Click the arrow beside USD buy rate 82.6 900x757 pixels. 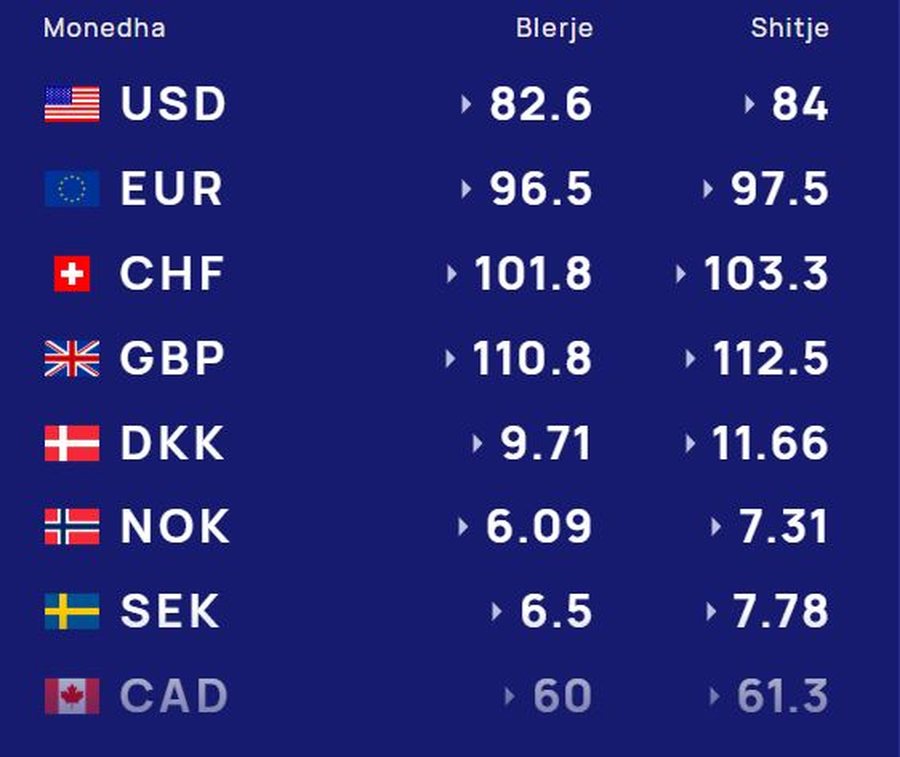(466, 104)
